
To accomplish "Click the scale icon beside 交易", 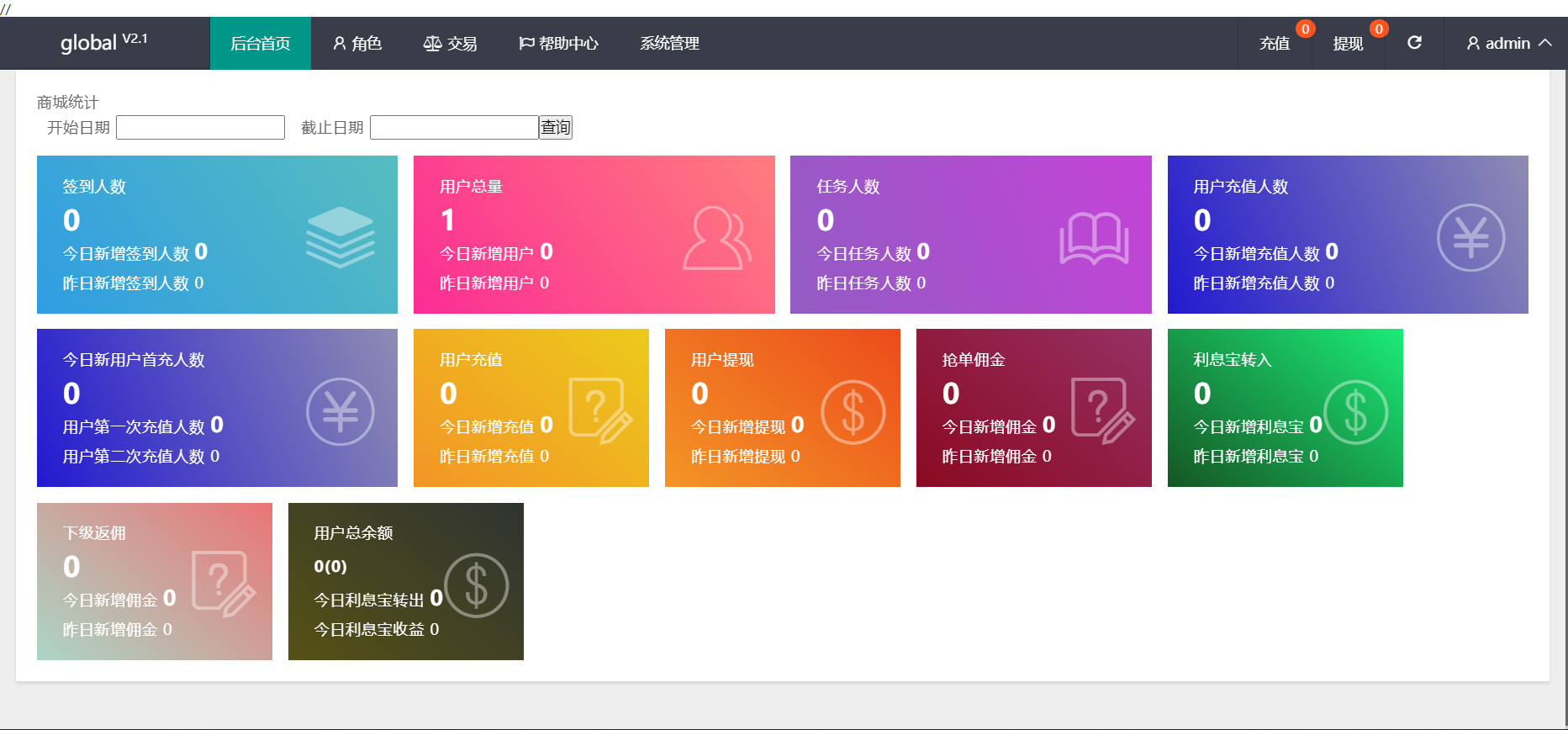I will [x=432, y=43].
